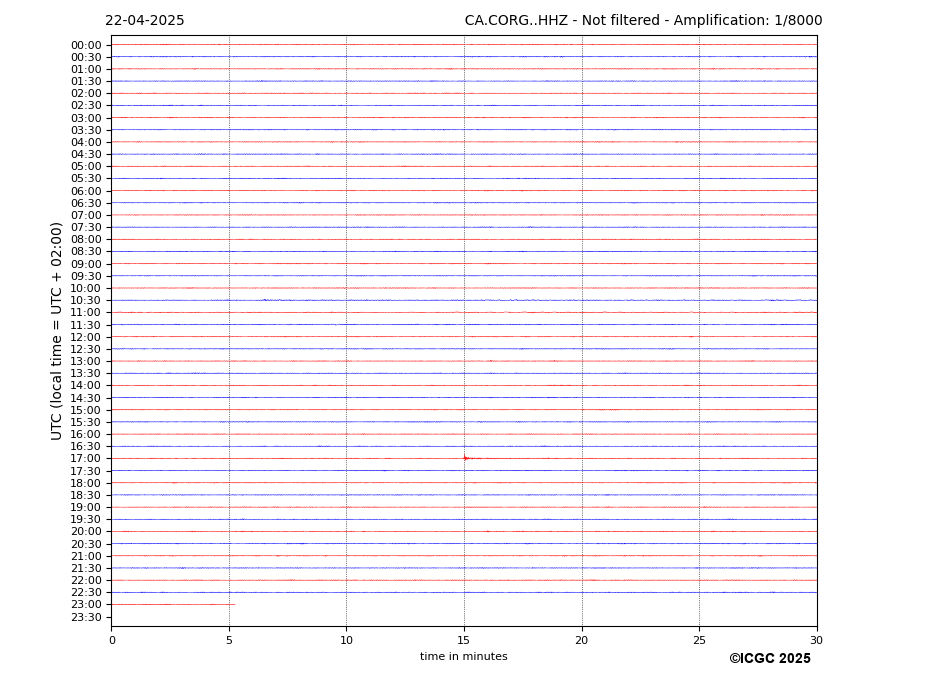This screenshot has height=696, width=927.
Task: Click the x-axis tick label 0
Action: [112, 640]
